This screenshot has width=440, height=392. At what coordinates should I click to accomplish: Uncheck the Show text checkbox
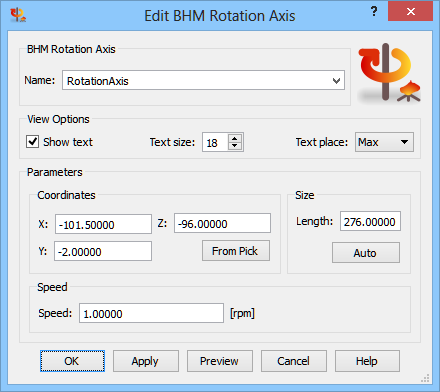(x=33, y=142)
